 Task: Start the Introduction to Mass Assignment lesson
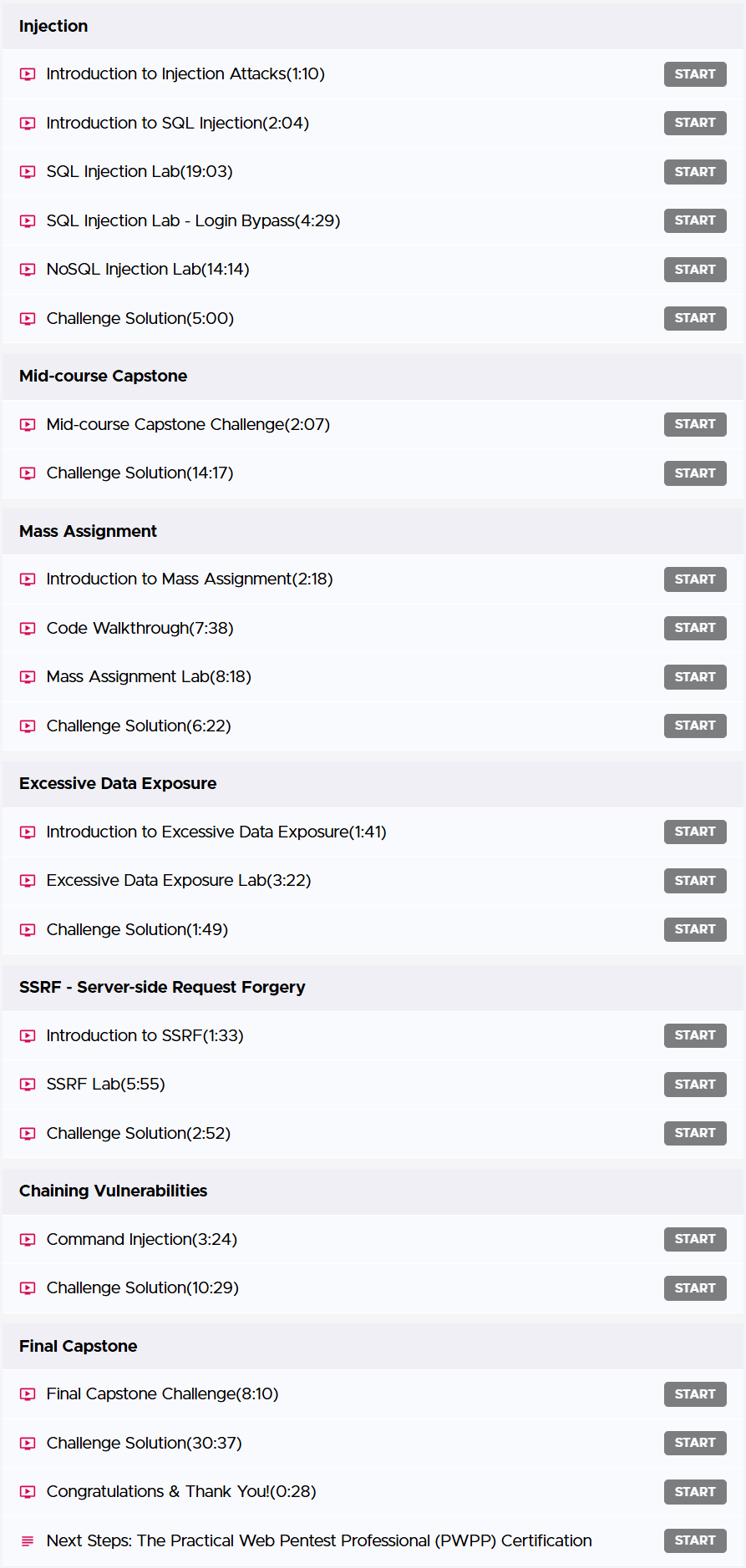695,579
